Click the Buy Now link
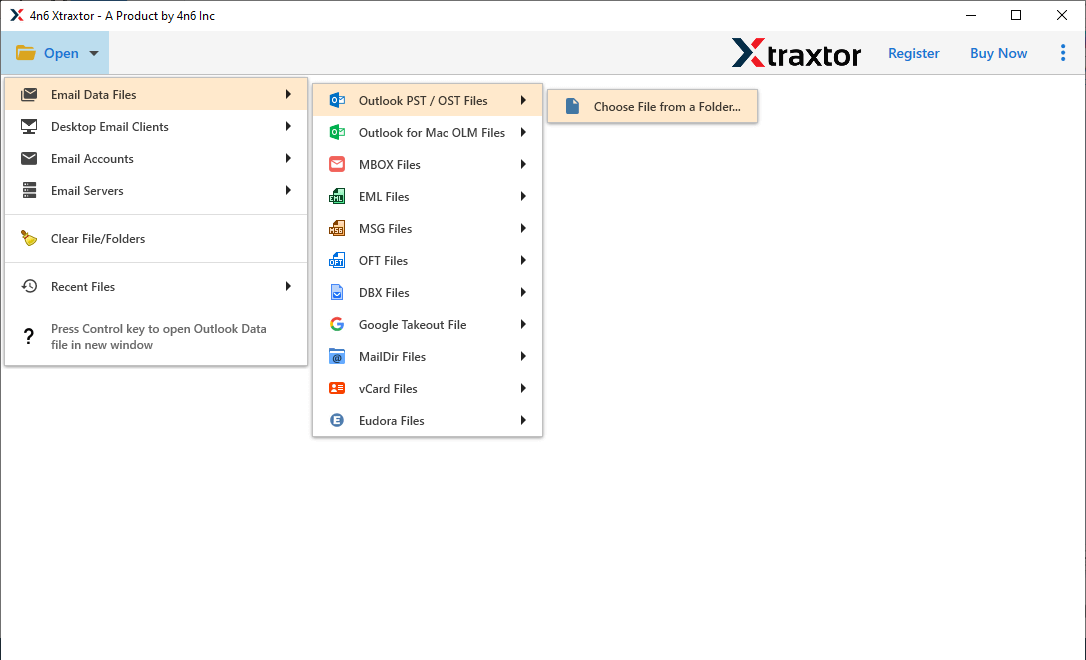Viewport: 1086px width, 660px height. 998,53
